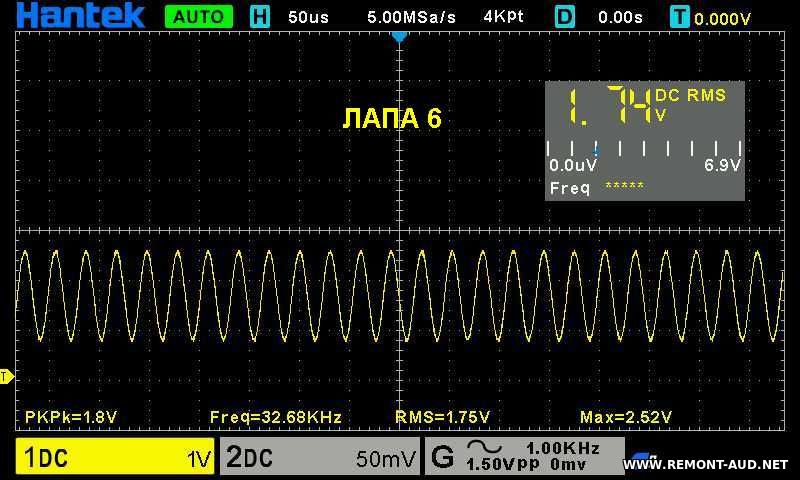Click the 50us timebase value
Screen dimensions: 800x480
[308, 17]
